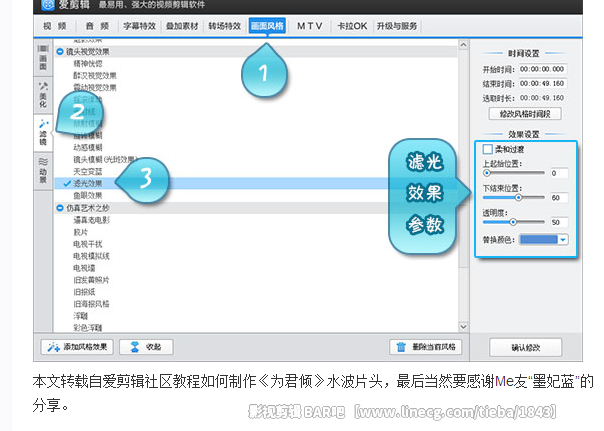Viewport: 604px width, 431px height.
Task: Click the 上起始位置 value field showing 0
Action: pos(559,173)
